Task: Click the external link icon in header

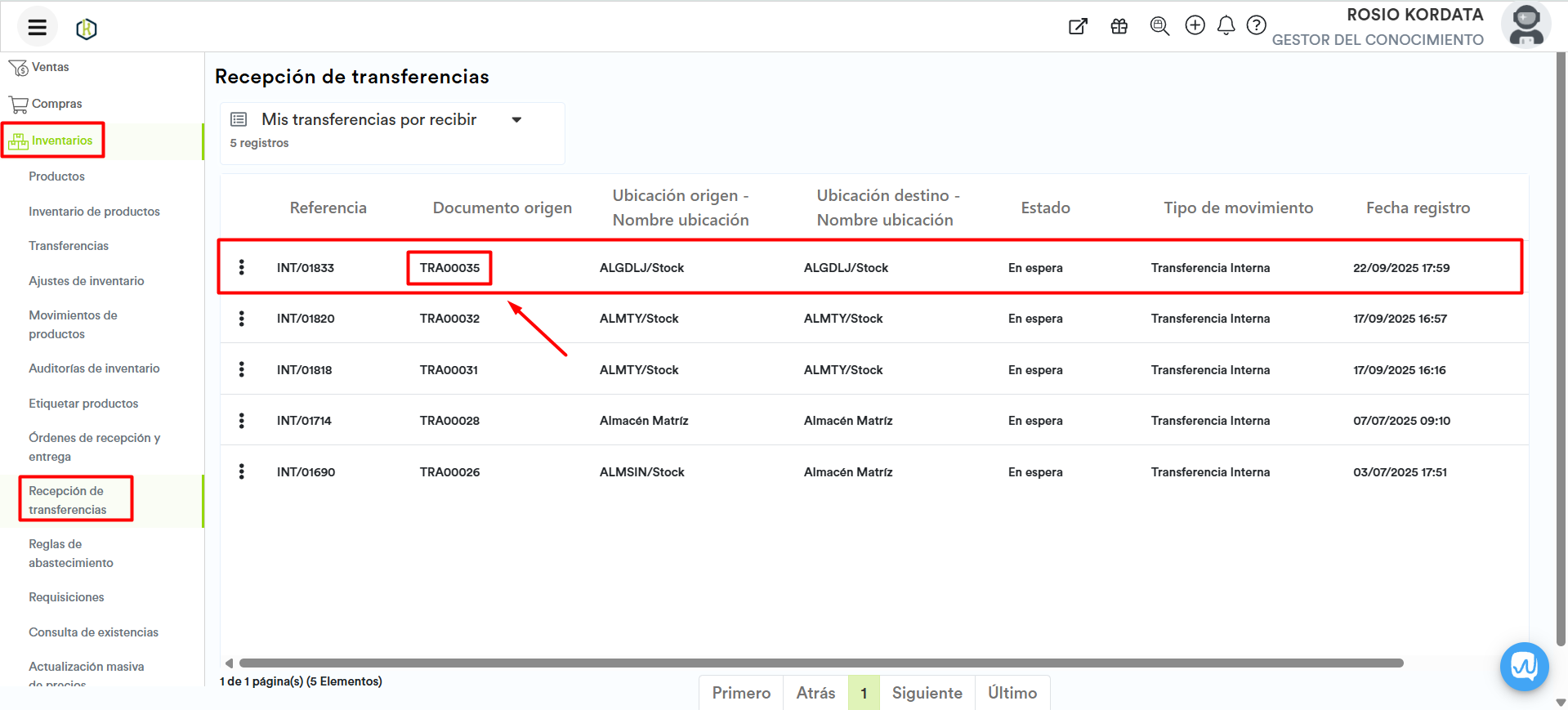Action: point(1078,26)
